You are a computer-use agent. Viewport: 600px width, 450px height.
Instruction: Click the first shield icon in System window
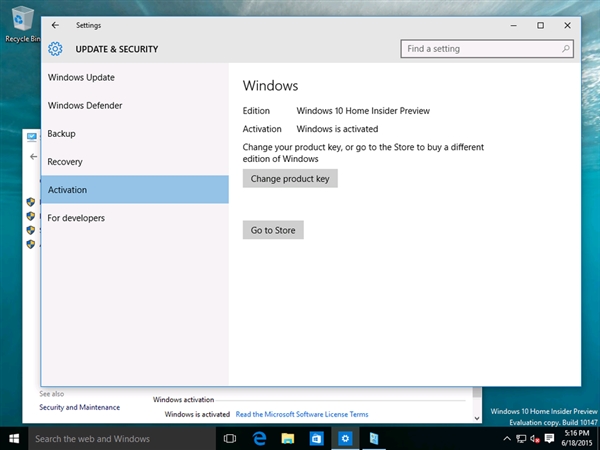tap(31, 202)
